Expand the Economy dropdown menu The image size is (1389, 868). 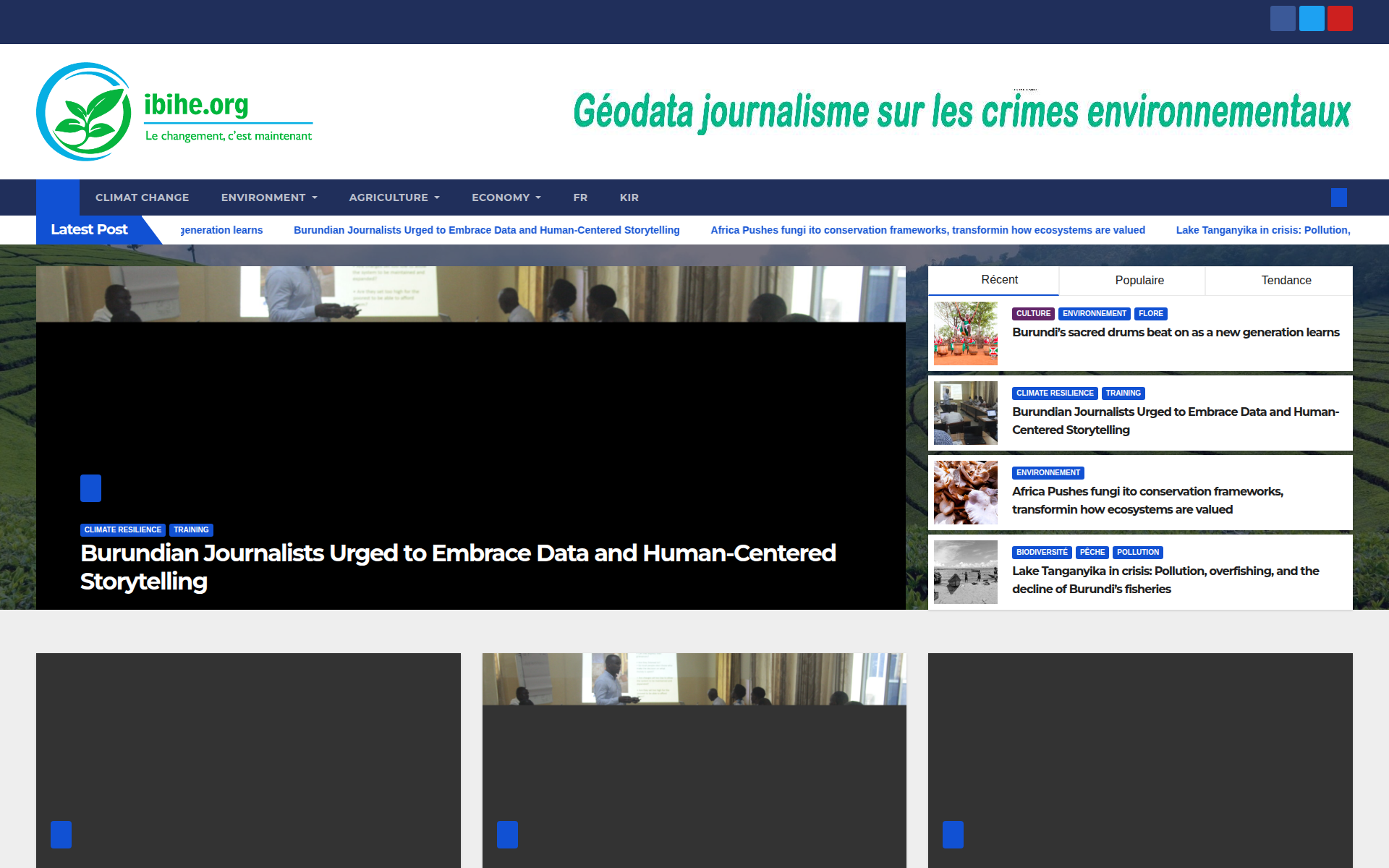point(506,197)
